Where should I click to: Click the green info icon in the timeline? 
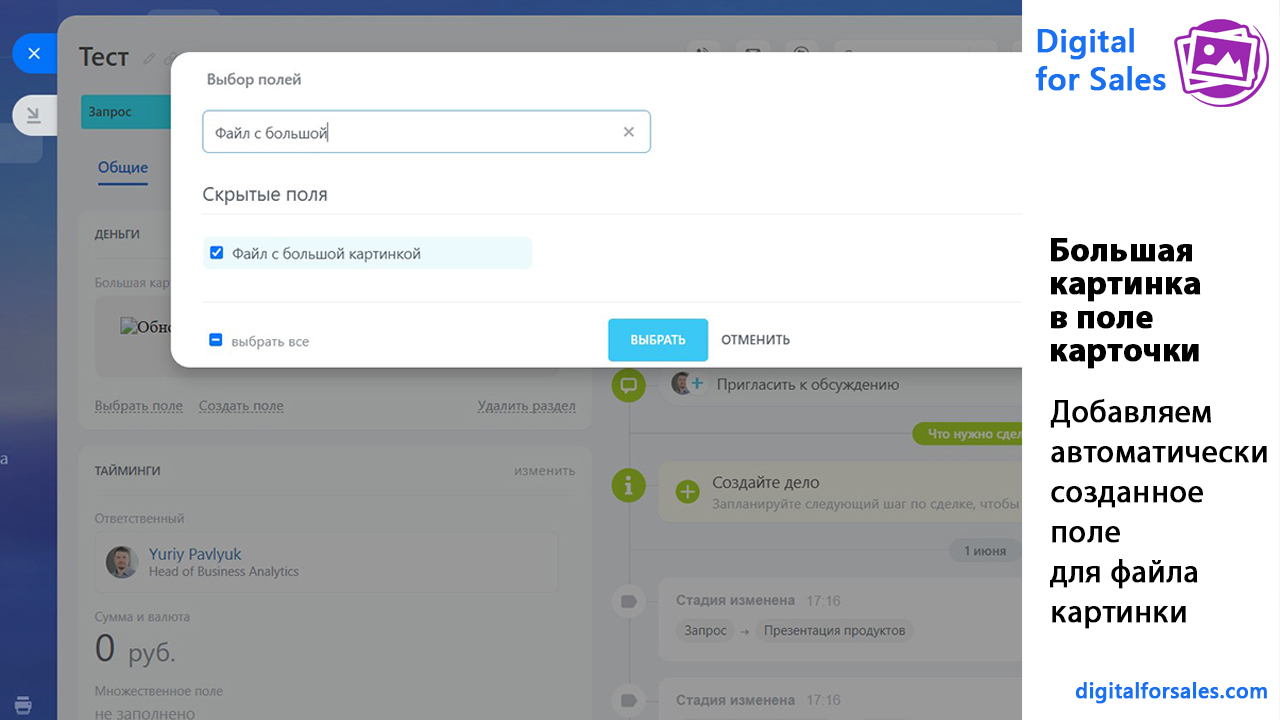(x=629, y=485)
